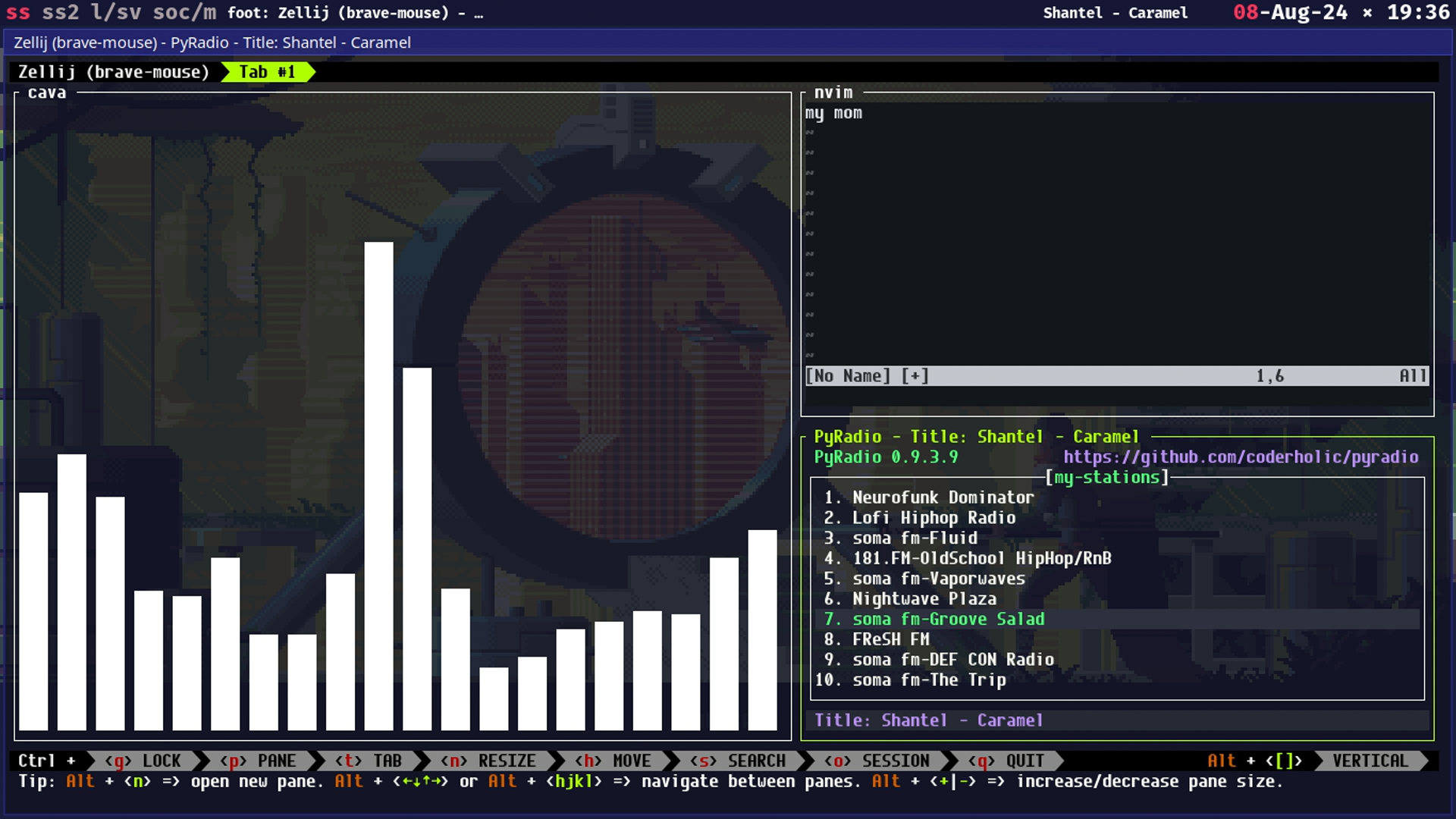
Task: Choose soma fm-Groove Salad station
Action: pyautogui.click(x=948, y=620)
